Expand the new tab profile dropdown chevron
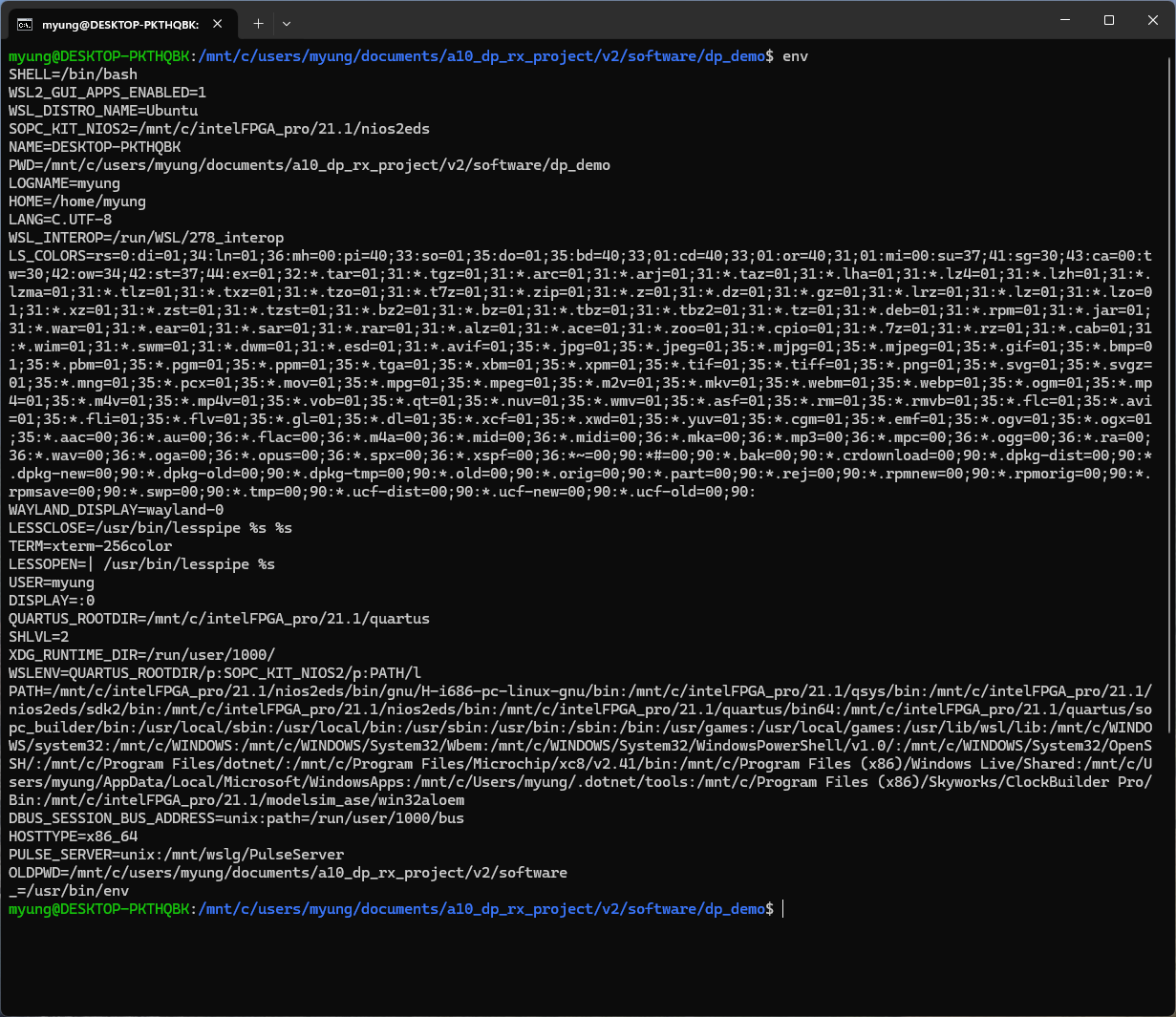Viewport: 1176px width, 1017px height. pos(287,23)
